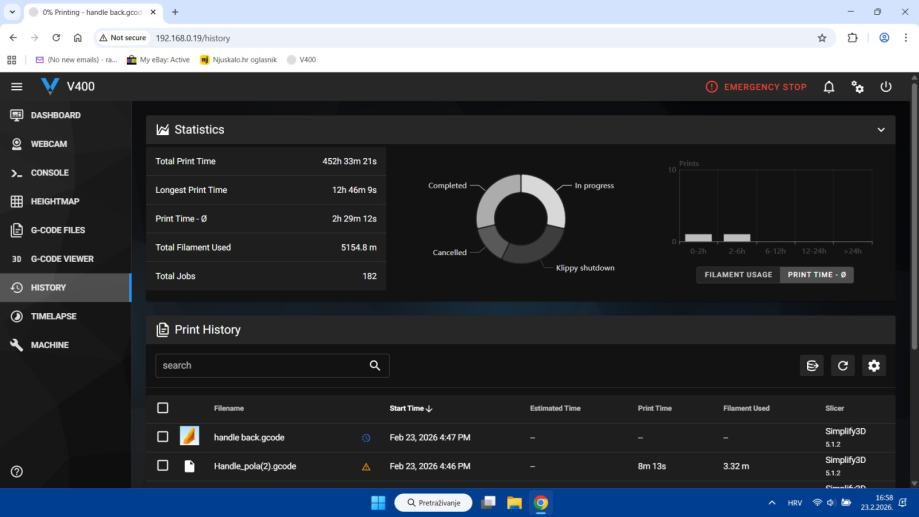
Task: Go to G-Code Files in sidebar
Action: [57, 230]
